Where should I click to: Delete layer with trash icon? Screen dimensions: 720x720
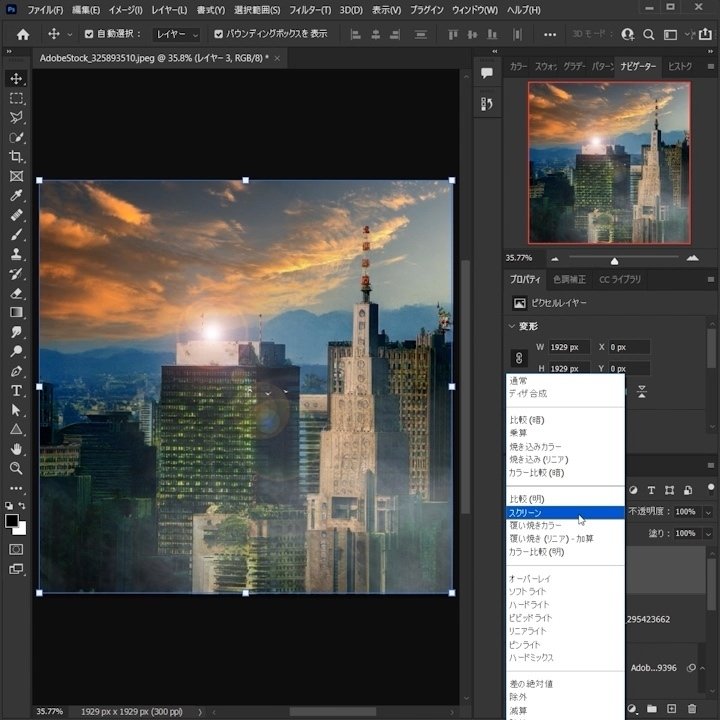(x=692, y=709)
